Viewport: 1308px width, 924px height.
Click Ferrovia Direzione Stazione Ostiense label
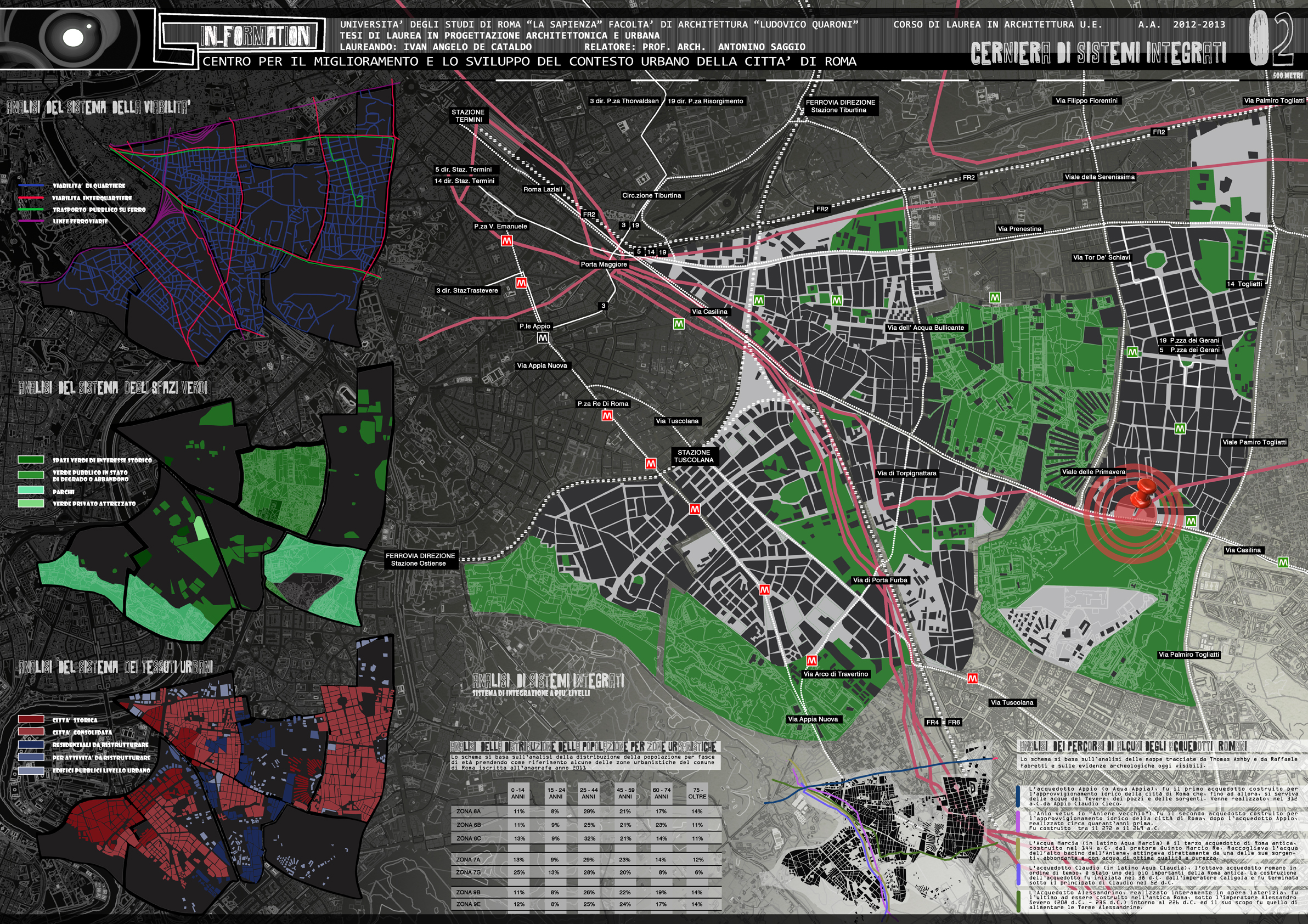click(x=420, y=560)
